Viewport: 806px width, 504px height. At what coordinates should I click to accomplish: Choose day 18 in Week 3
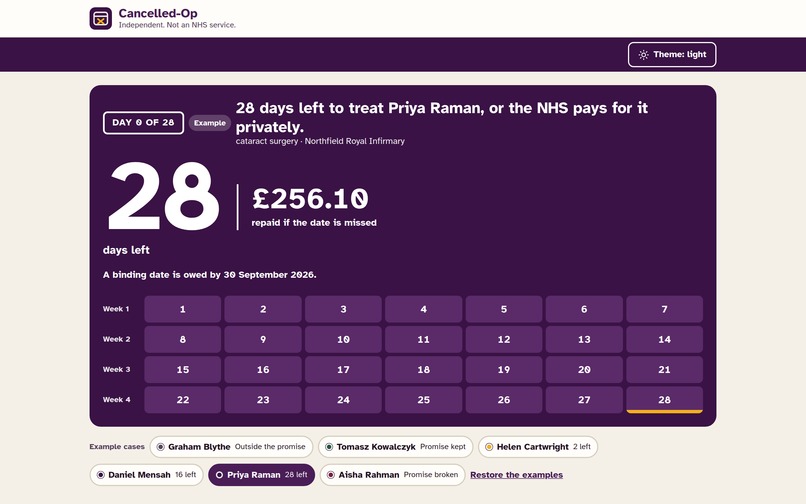tap(424, 370)
